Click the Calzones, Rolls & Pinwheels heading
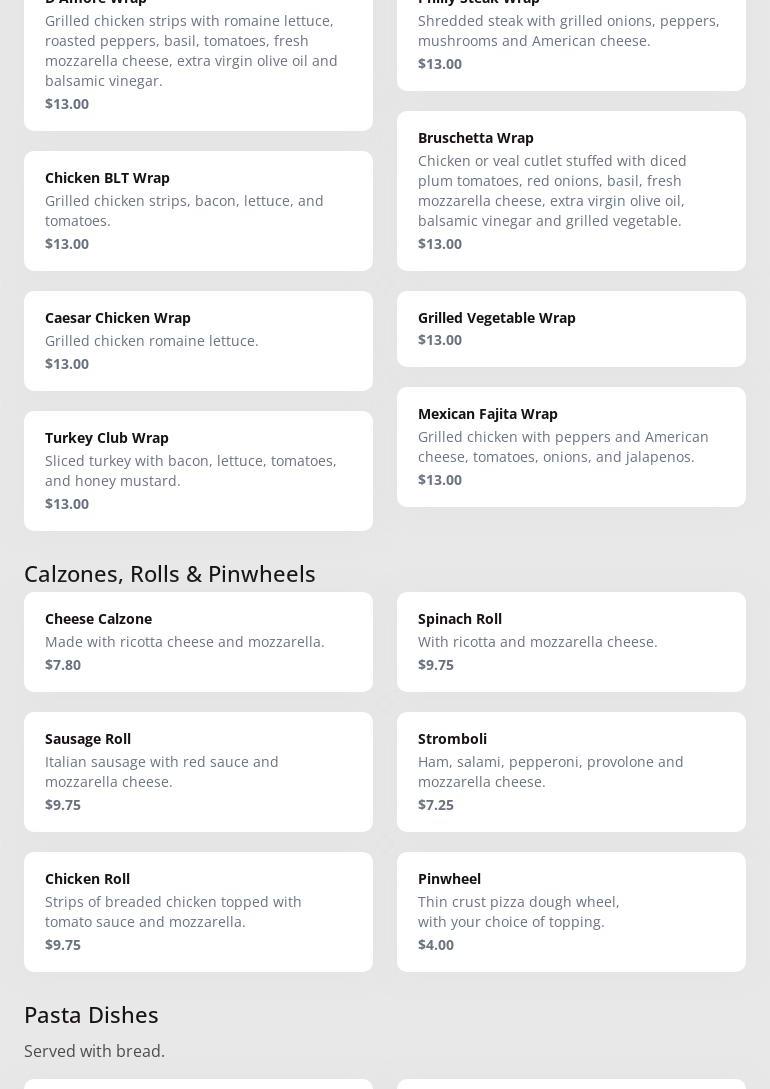Image resolution: width=770 pixels, height=1089 pixels. (x=170, y=573)
